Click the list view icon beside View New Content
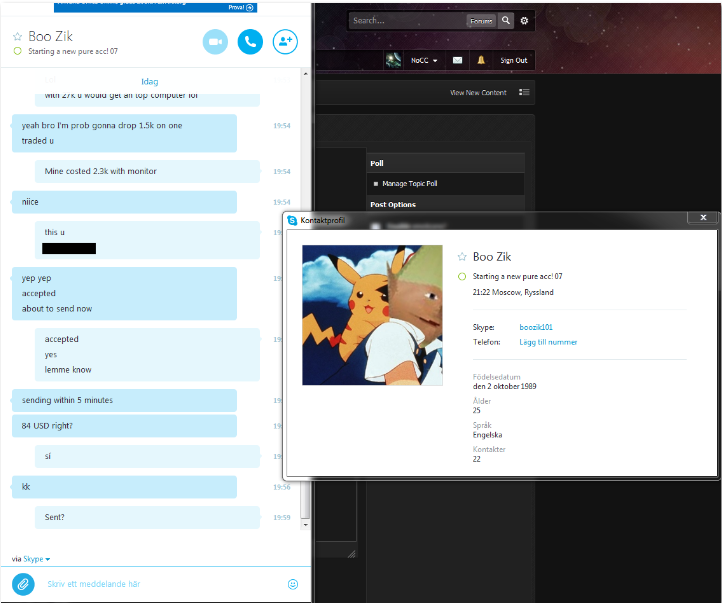The height and width of the screenshot is (603, 722). click(524, 92)
